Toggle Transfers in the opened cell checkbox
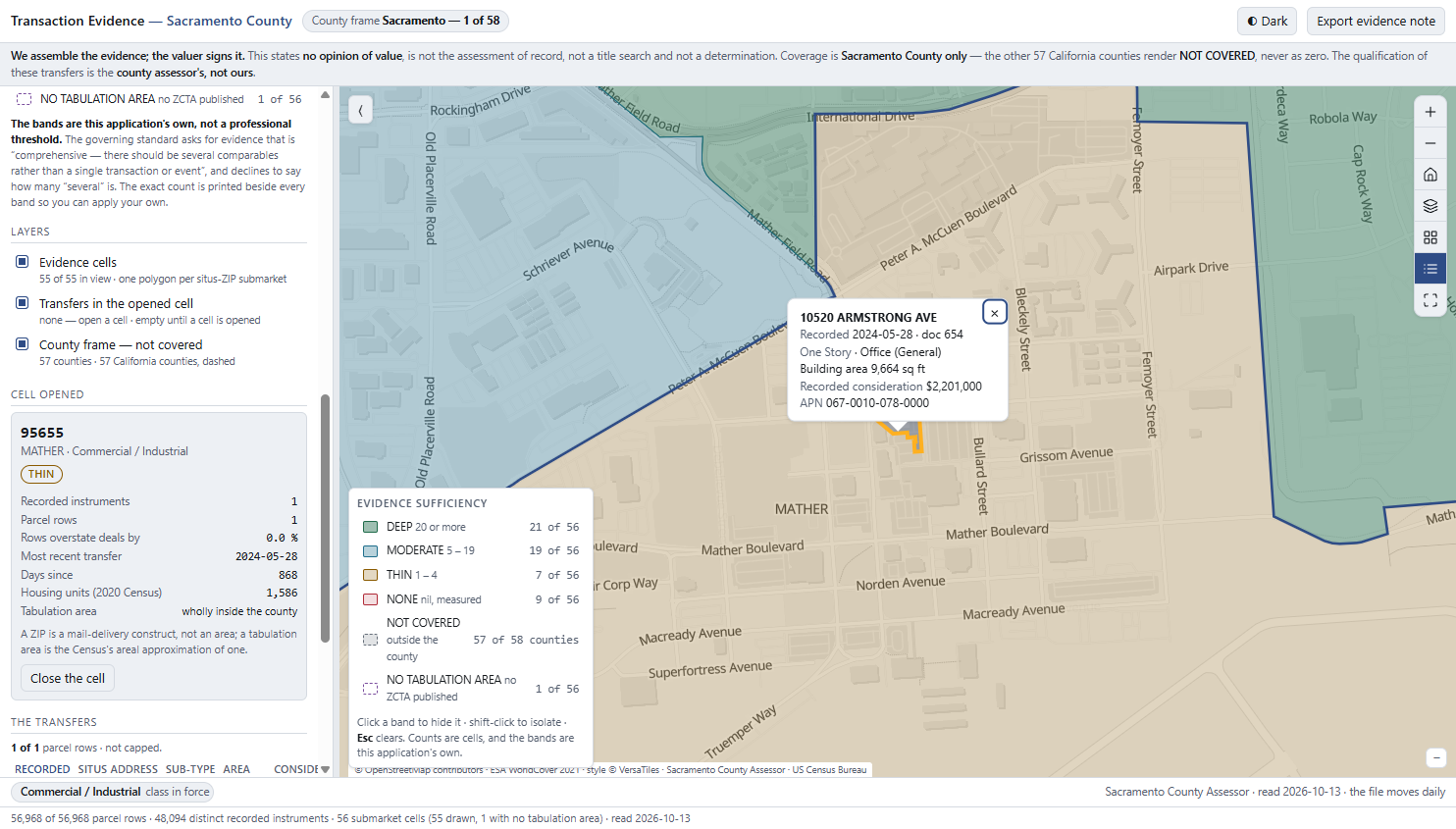 coord(22,303)
